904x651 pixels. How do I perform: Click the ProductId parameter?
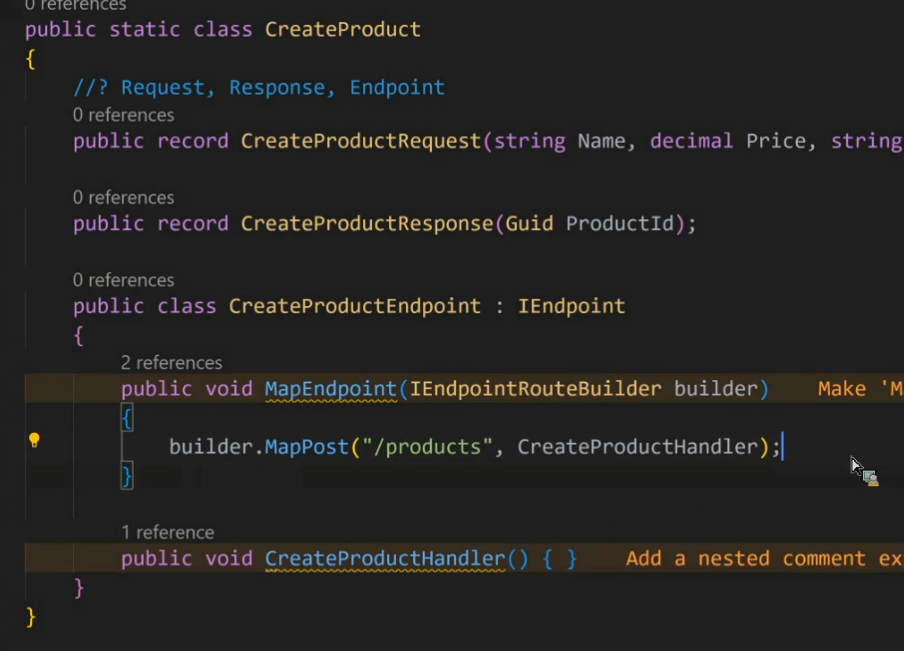[x=620, y=224]
